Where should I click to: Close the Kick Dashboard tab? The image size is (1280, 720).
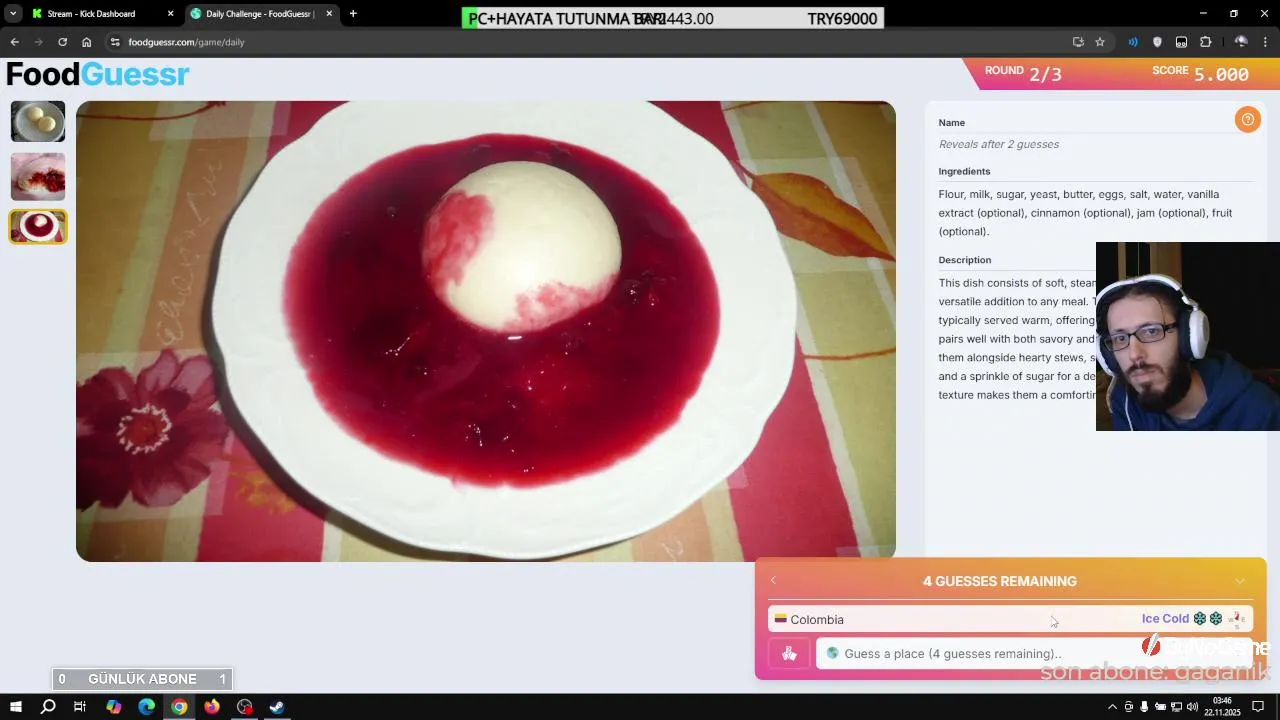pyautogui.click(x=170, y=14)
